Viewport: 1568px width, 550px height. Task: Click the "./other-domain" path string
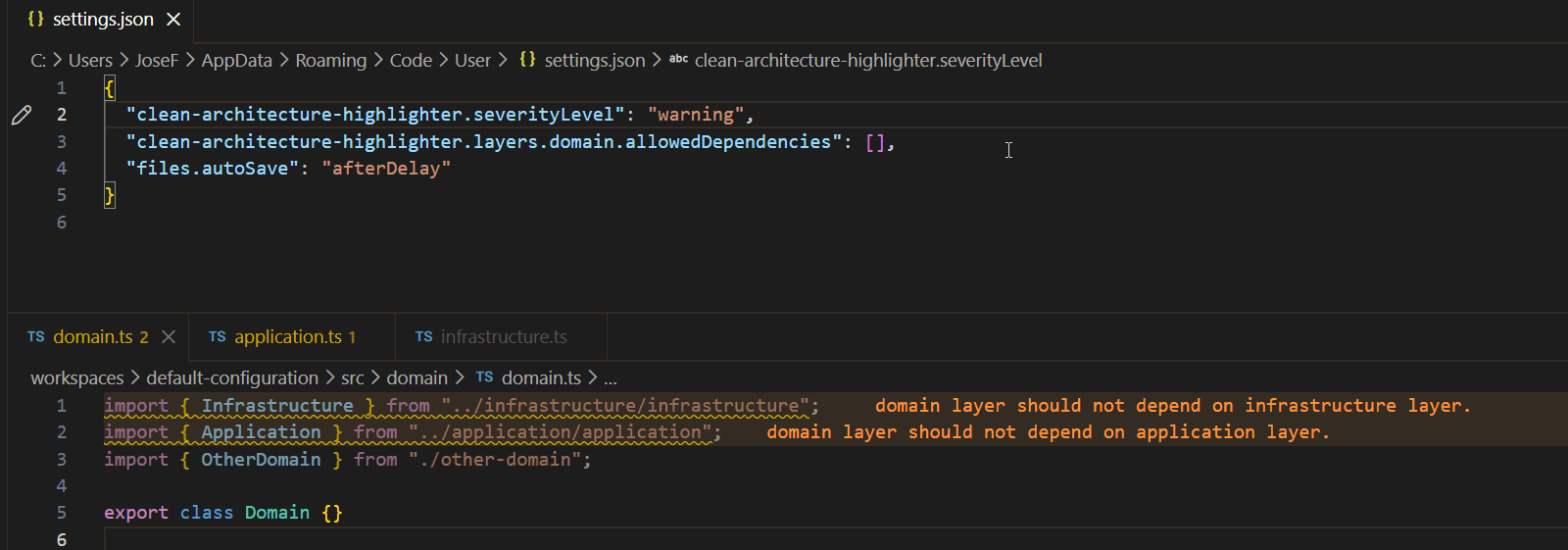click(495, 460)
